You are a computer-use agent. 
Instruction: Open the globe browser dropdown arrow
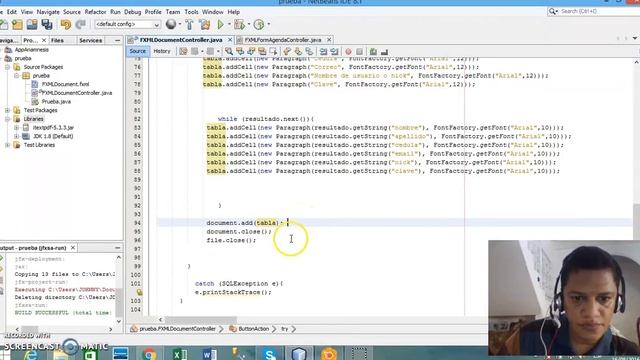coord(180,24)
